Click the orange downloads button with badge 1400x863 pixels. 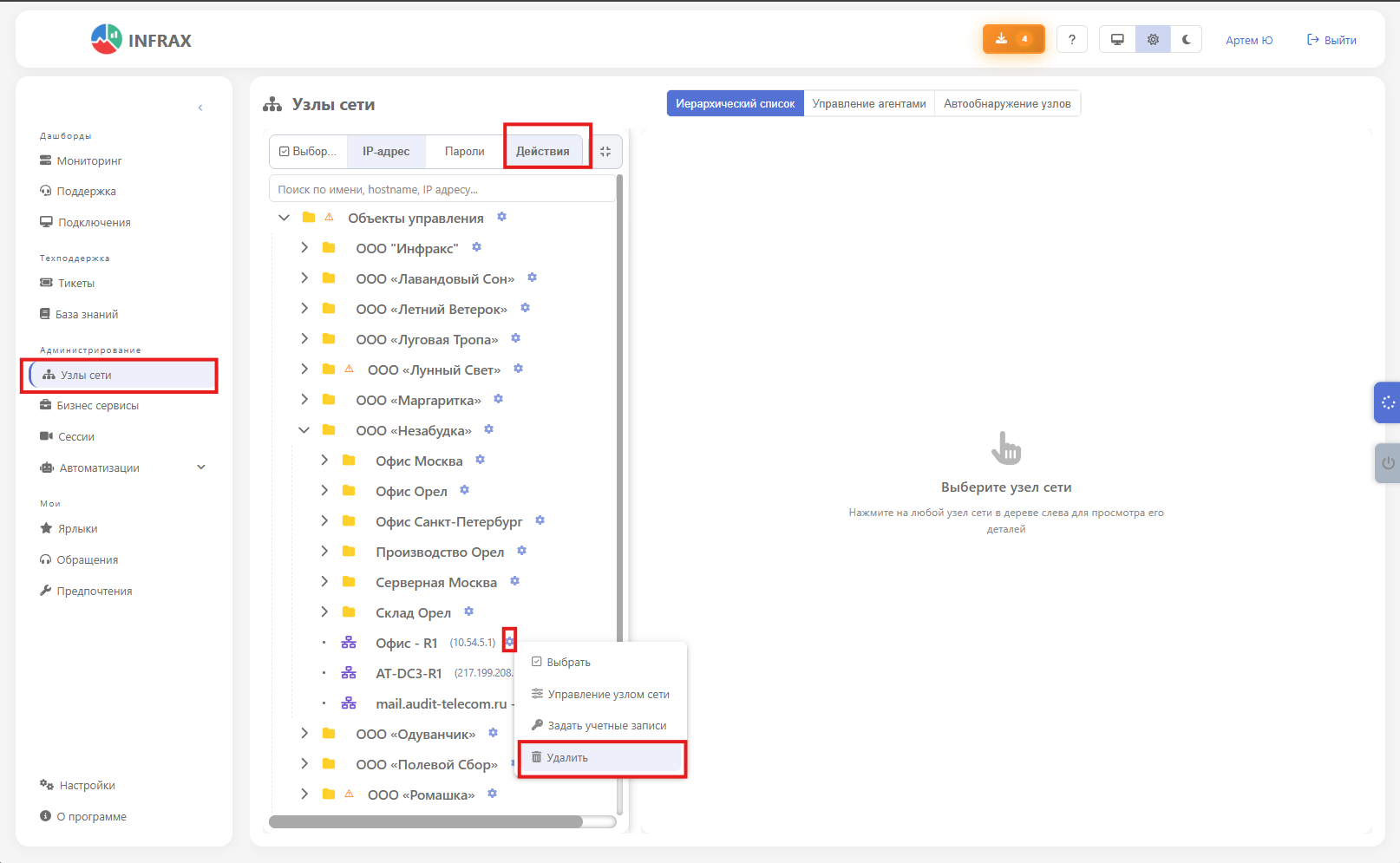click(x=1012, y=39)
